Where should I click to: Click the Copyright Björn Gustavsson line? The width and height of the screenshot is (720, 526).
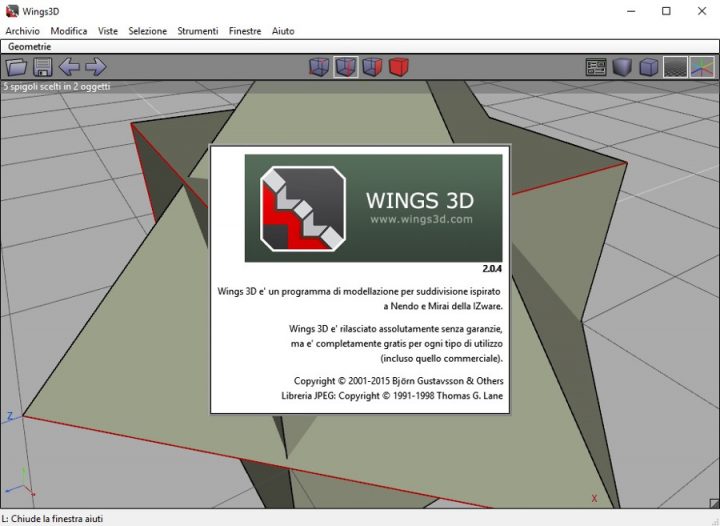click(399, 381)
